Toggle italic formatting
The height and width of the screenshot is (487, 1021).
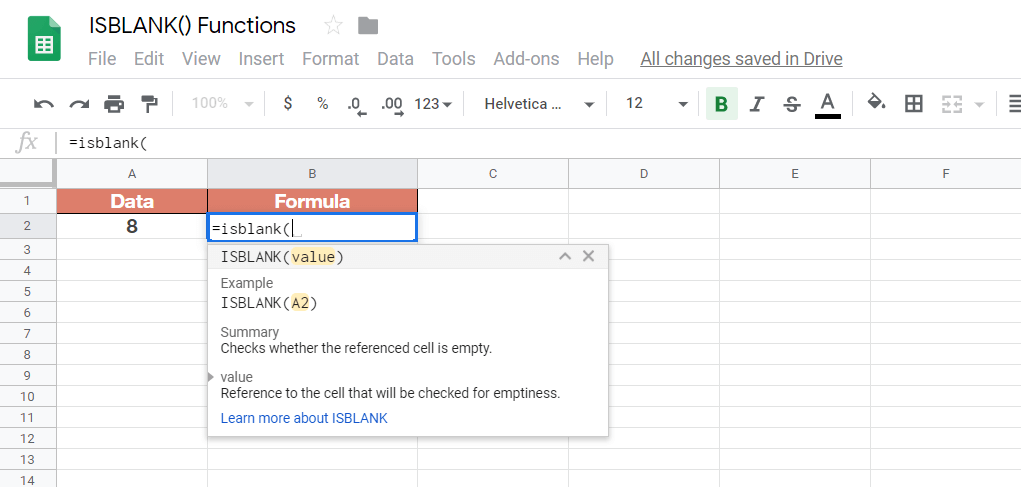pyautogui.click(x=756, y=104)
